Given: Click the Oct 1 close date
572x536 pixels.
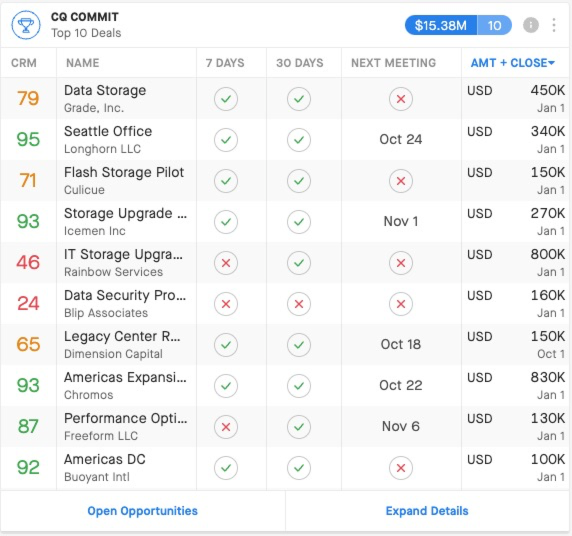Looking at the screenshot, I should [551, 354].
